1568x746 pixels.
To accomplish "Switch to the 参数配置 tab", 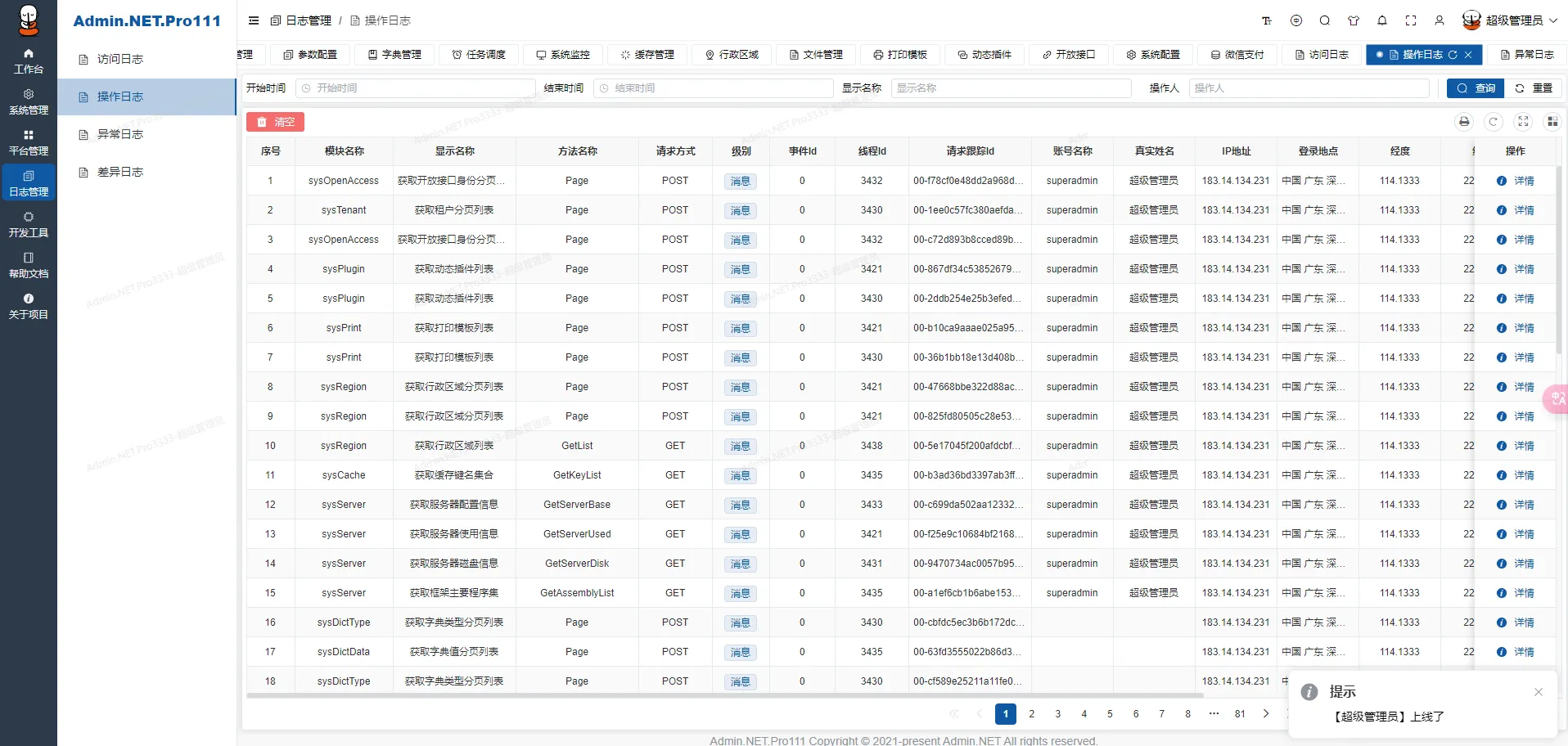I will 310,55.
